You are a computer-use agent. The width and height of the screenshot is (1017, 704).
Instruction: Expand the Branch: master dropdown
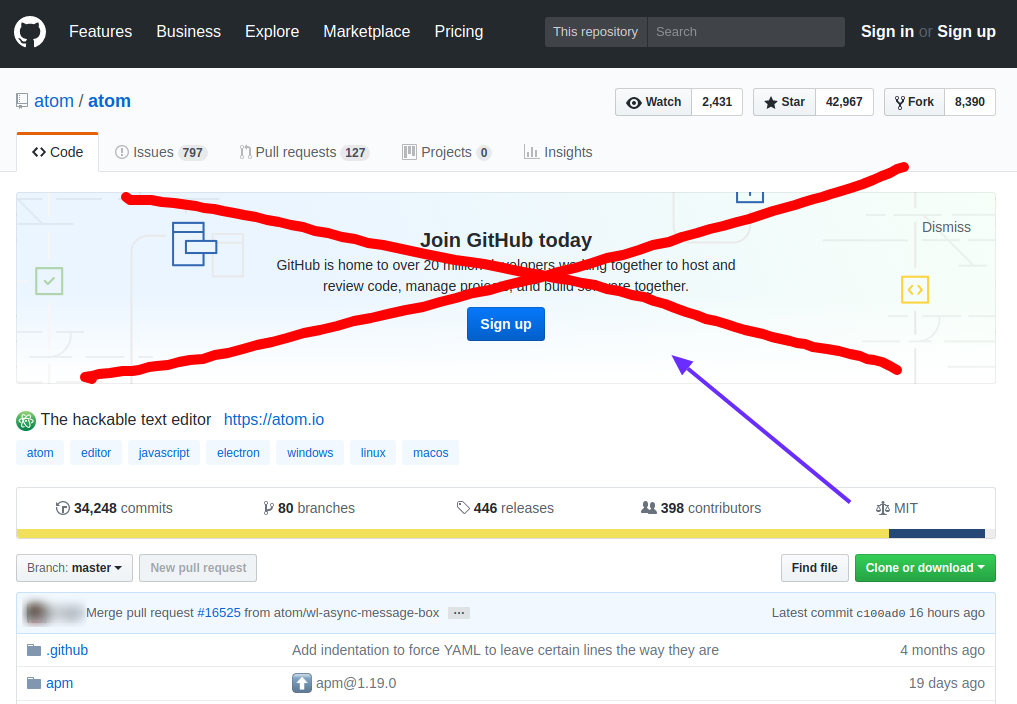pos(75,568)
